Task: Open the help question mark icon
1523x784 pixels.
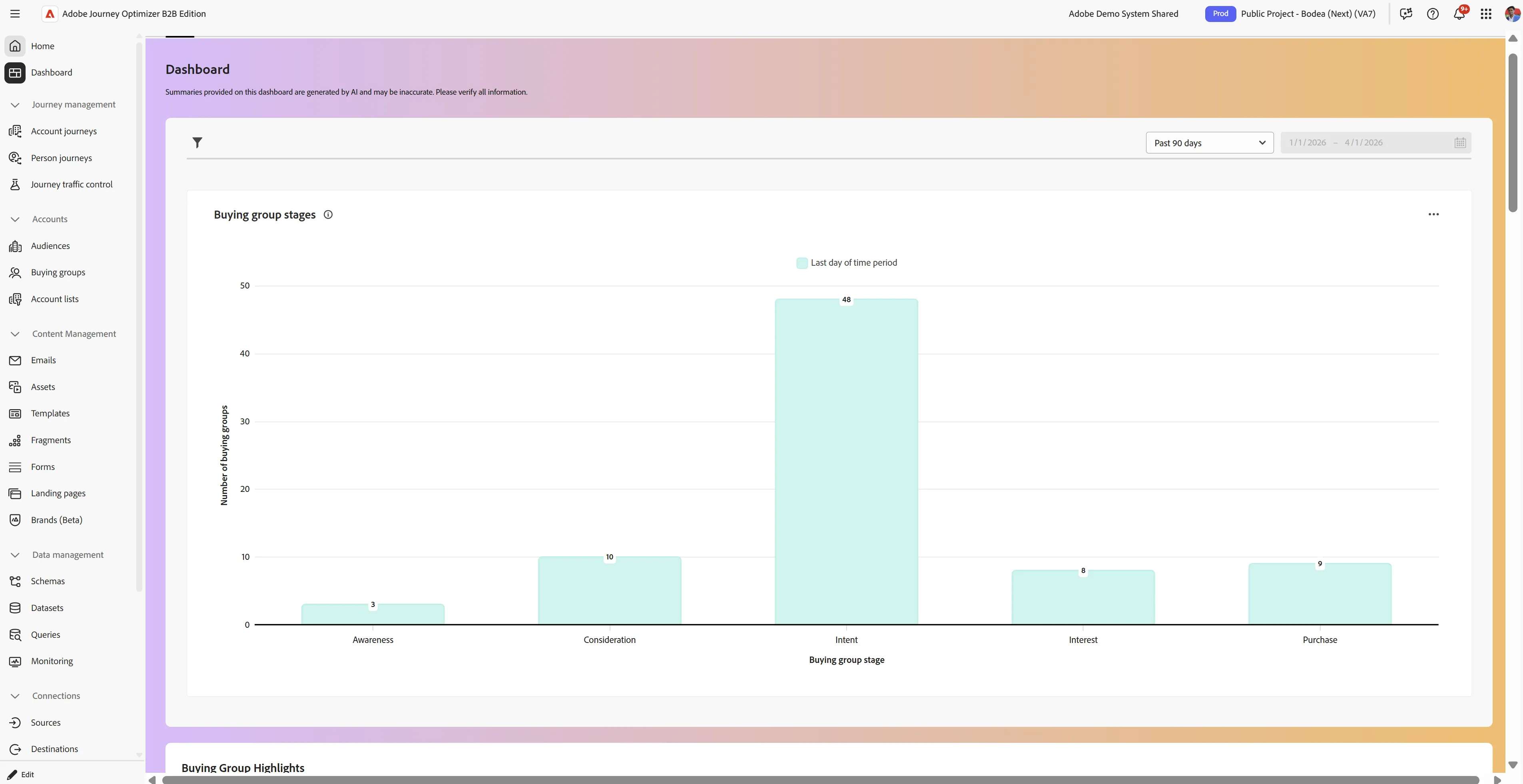Action: click(1433, 14)
